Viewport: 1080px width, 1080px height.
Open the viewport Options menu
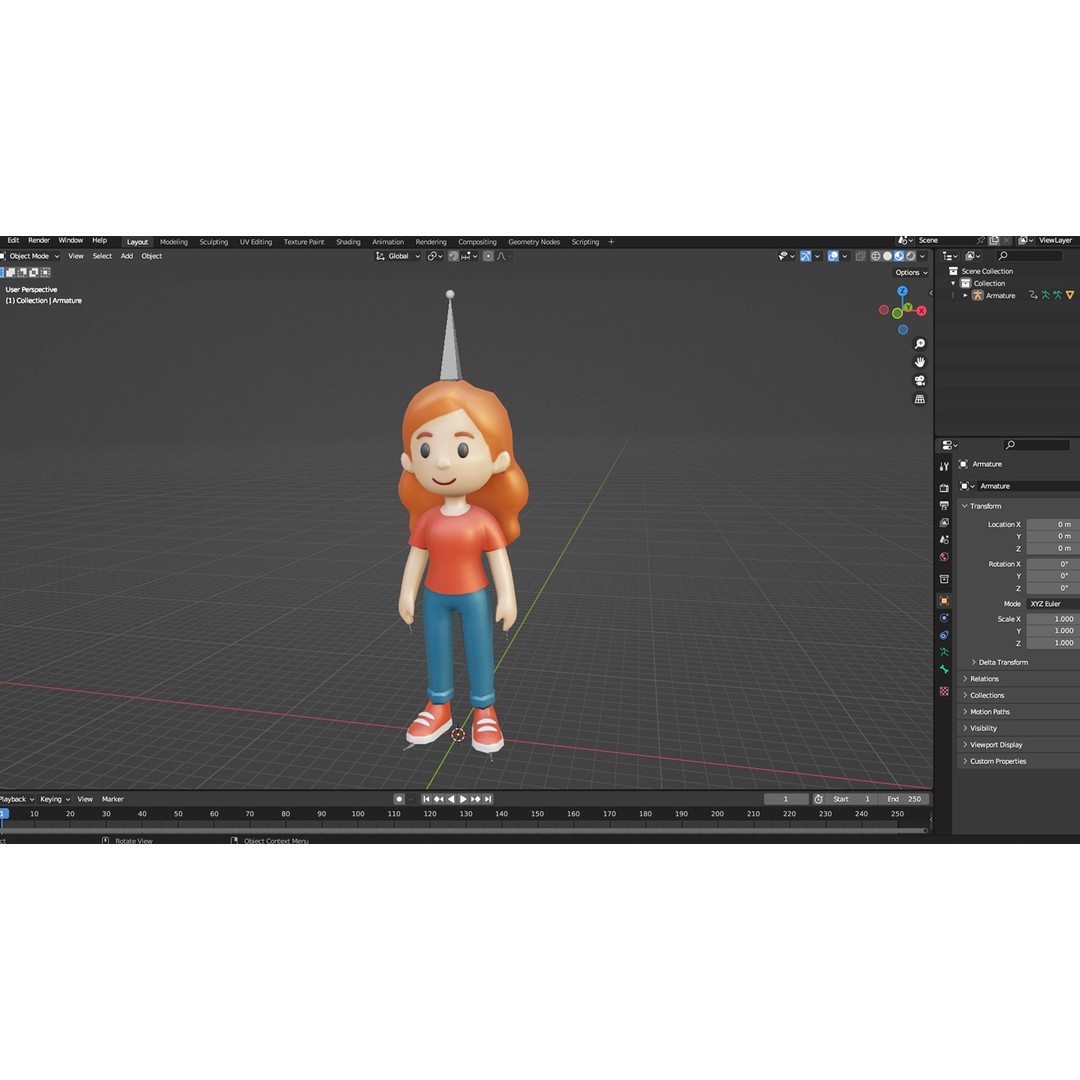point(909,272)
